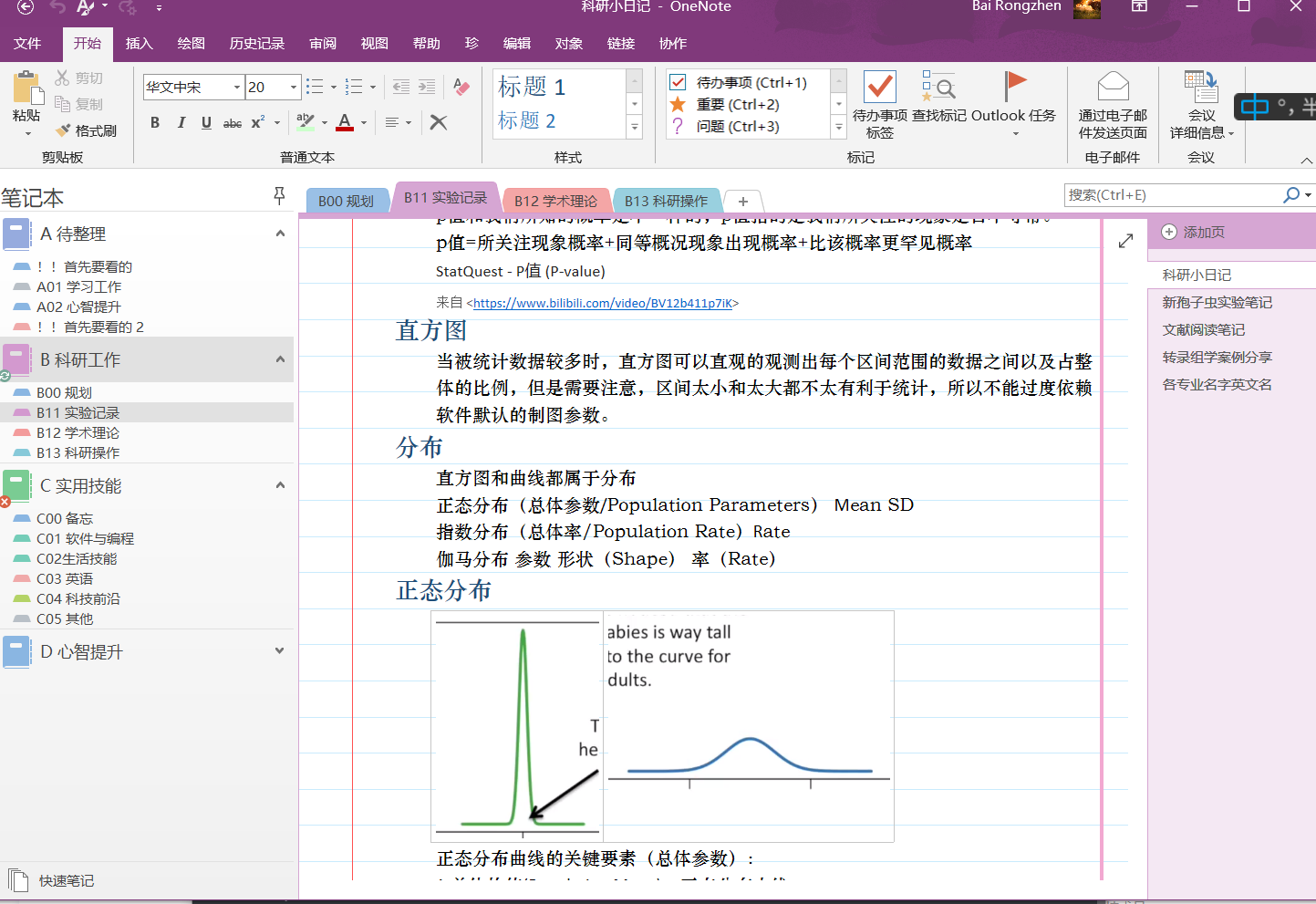Collapse the ribbon with the chevron
Screen dimensions: 1316x904
pos(1306,160)
